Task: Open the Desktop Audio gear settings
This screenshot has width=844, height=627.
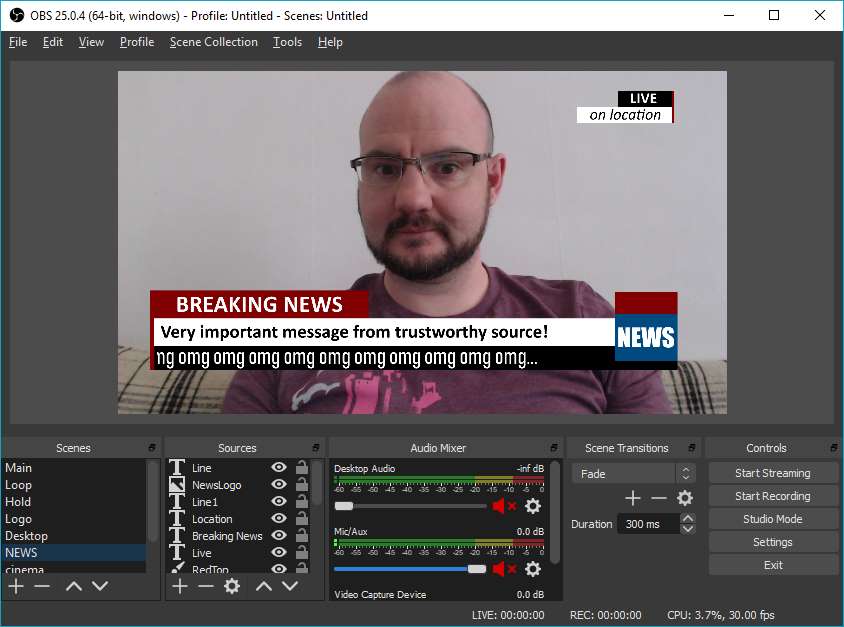Action: pyautogui.click(x=533, y=506)
